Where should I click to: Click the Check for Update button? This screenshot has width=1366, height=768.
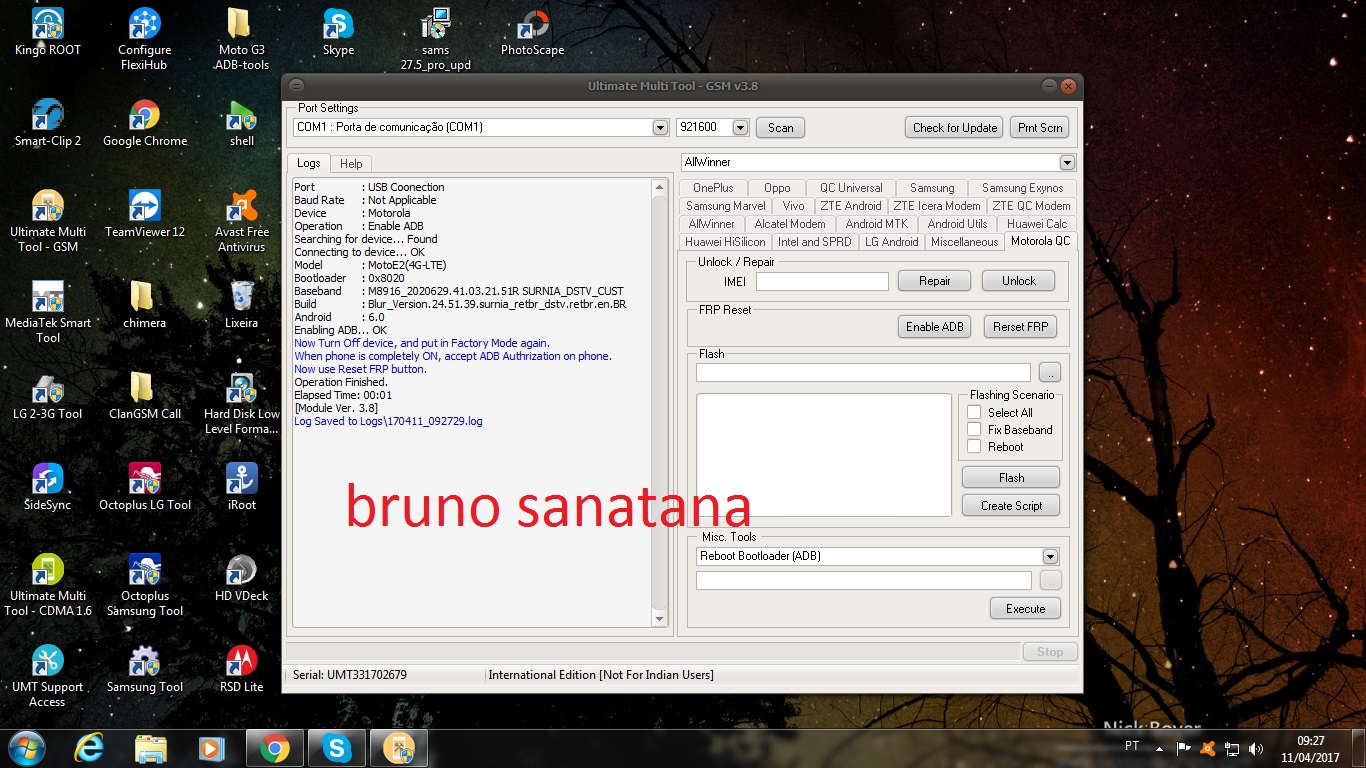pyautogui.click(x=955, y=128)
